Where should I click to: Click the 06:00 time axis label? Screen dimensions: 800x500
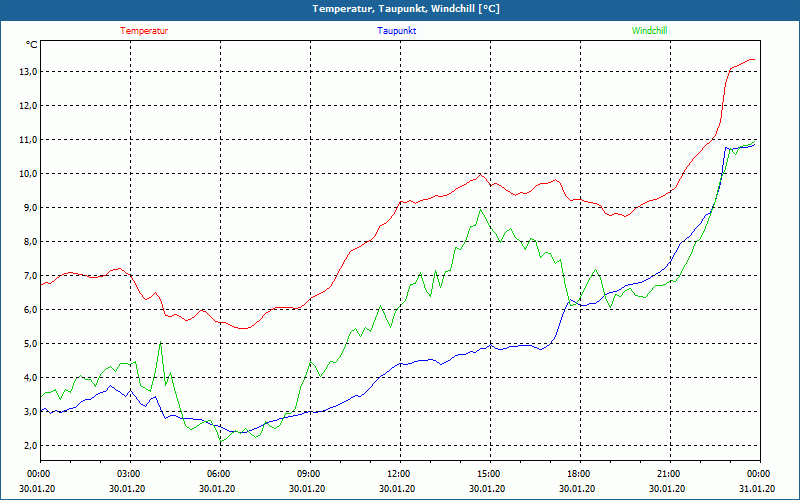[220, 474]
